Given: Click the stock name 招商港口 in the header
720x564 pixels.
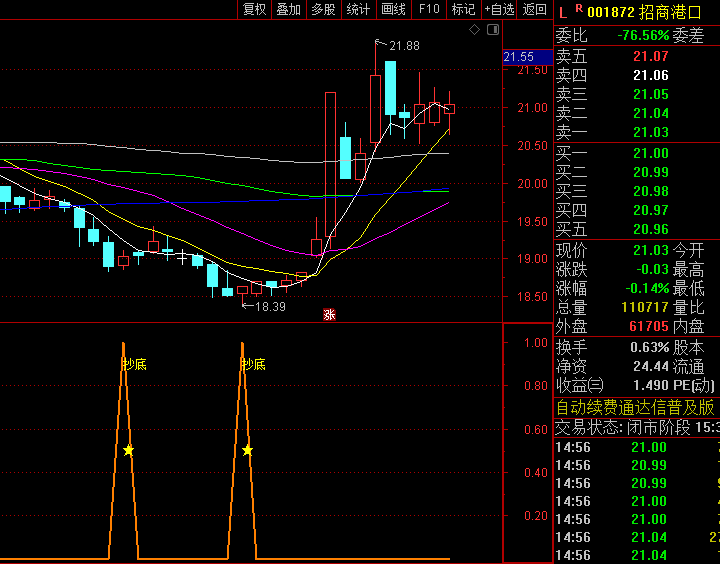Looking at the screenshot, I should pyautogui.click(x=672, y=12).
